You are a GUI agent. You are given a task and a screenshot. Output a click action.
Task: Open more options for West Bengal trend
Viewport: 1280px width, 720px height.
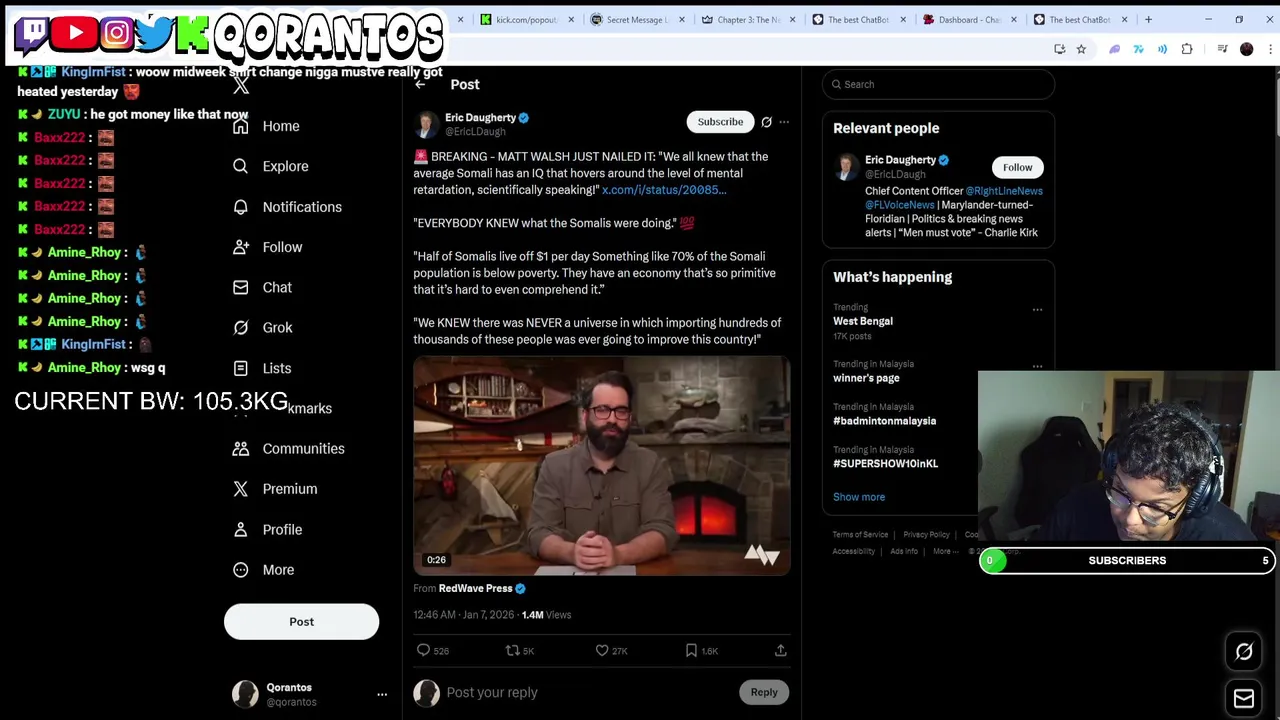pyautogui.click(x=1037, y=310)
